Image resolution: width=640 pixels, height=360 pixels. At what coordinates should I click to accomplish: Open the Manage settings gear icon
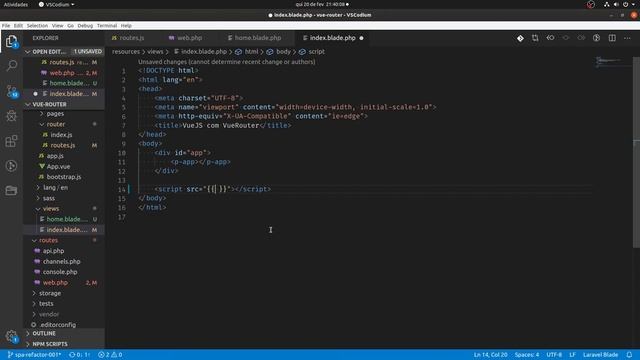click(x=11, y=336)
